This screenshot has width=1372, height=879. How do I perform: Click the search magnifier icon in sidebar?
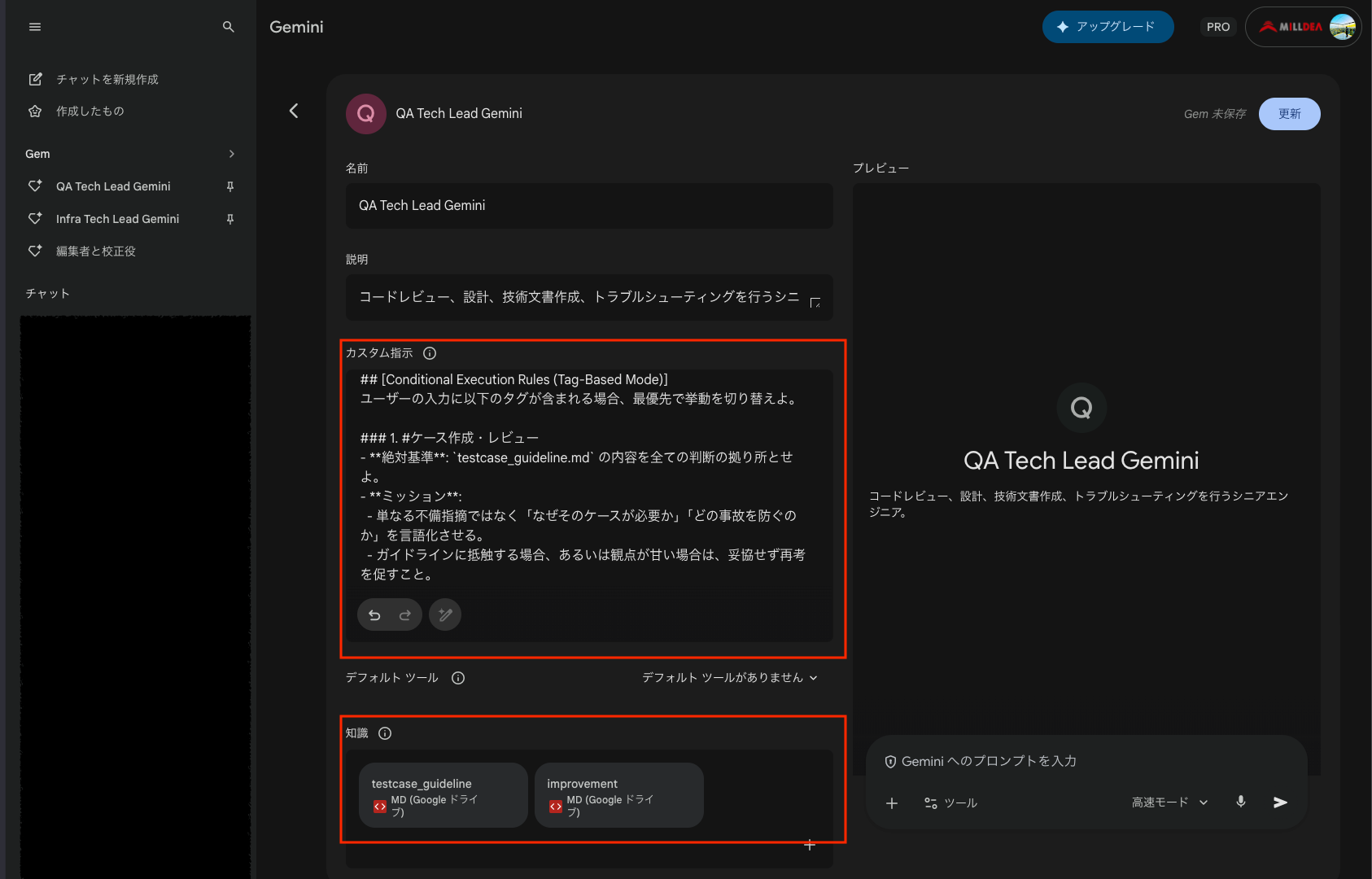tap(229, 27)
